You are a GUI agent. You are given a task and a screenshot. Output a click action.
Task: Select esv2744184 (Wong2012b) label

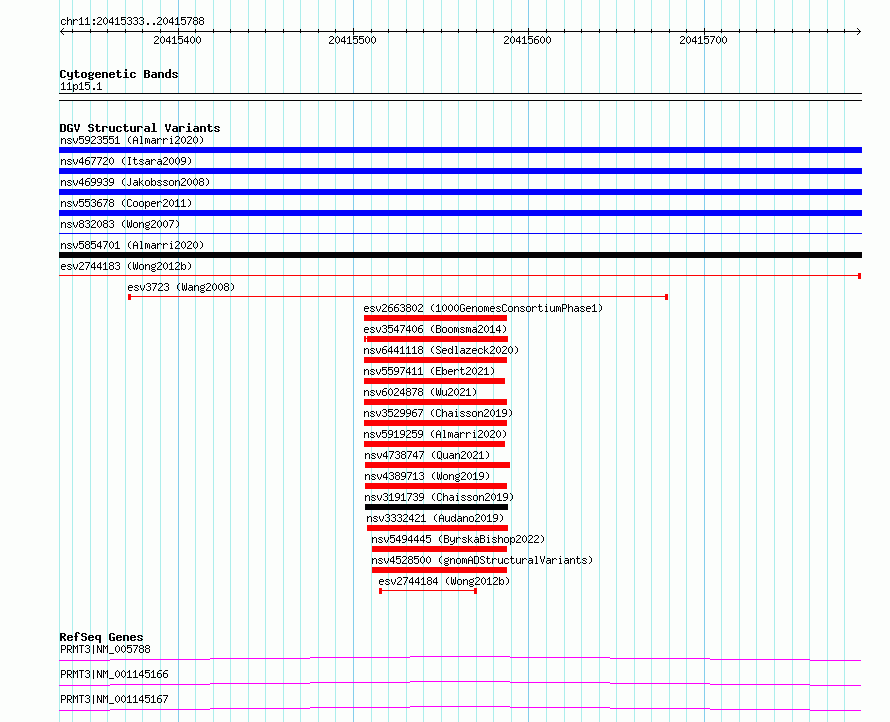pos(444,581)
